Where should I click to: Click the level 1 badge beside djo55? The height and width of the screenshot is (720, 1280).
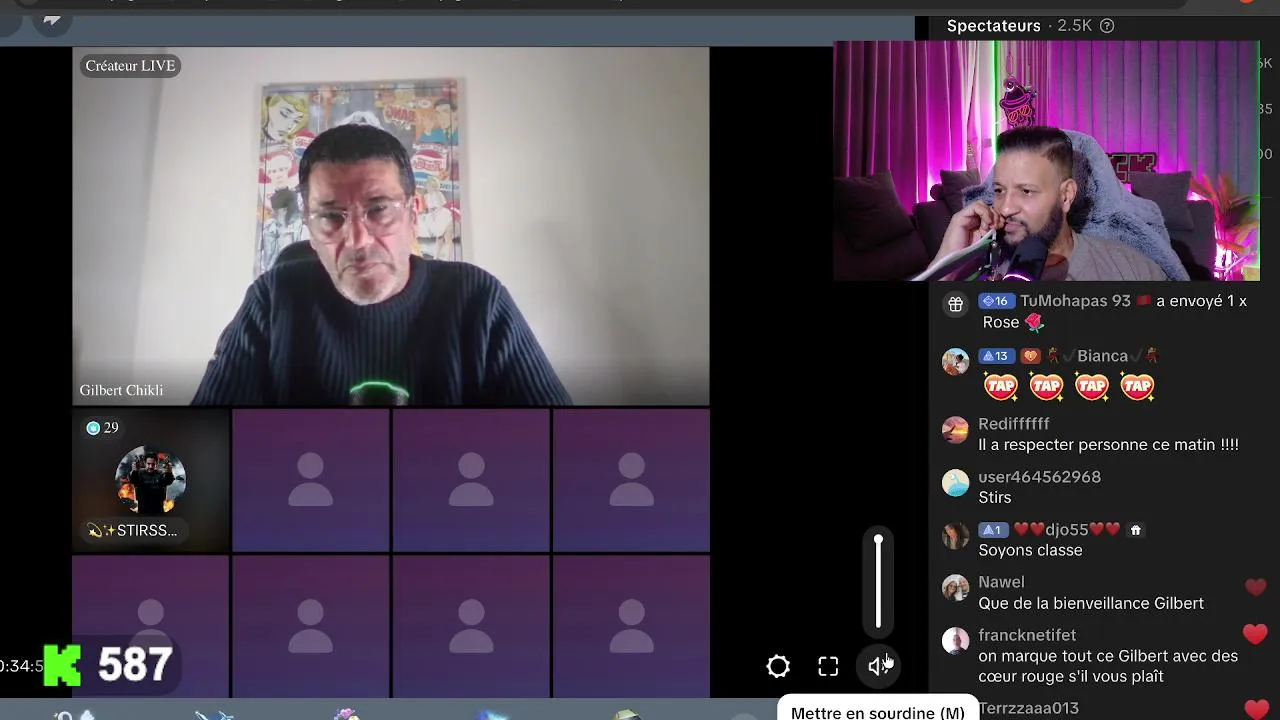pyautogui.click(x=993, y=530)
